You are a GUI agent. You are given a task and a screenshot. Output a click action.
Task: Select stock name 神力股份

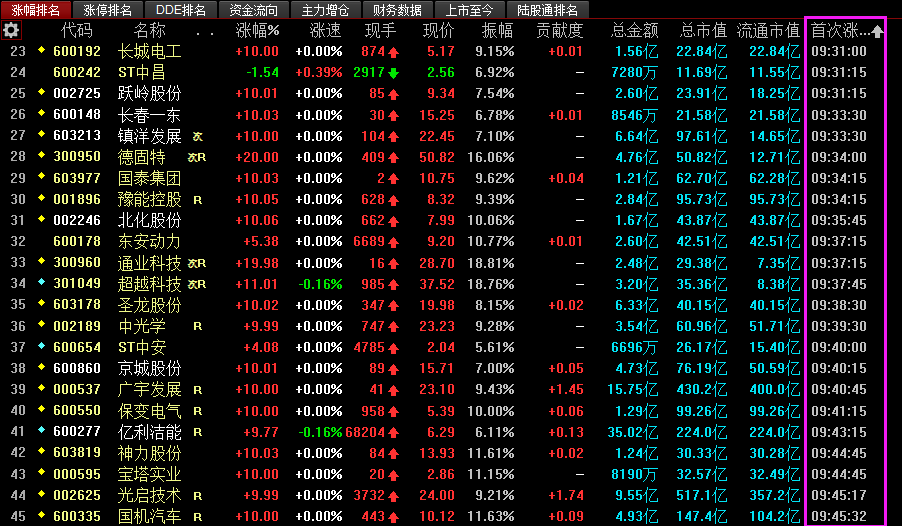(150, 453)
